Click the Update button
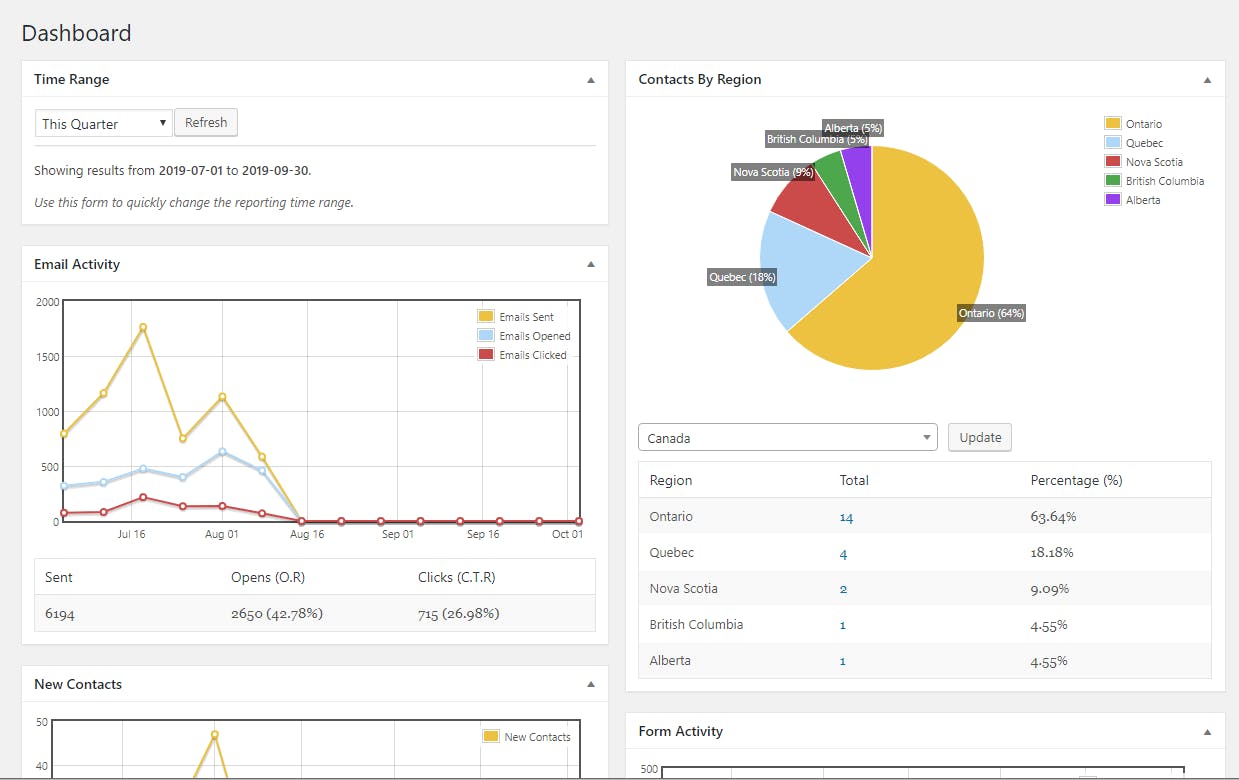 [980, 437]
